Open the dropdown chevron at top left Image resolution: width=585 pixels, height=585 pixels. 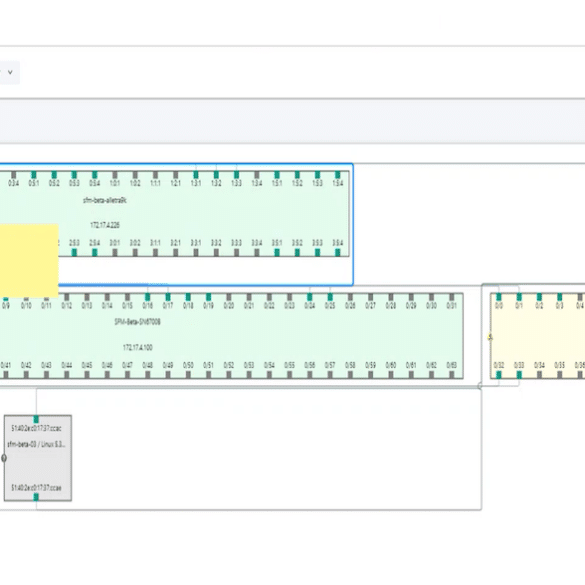10,72
